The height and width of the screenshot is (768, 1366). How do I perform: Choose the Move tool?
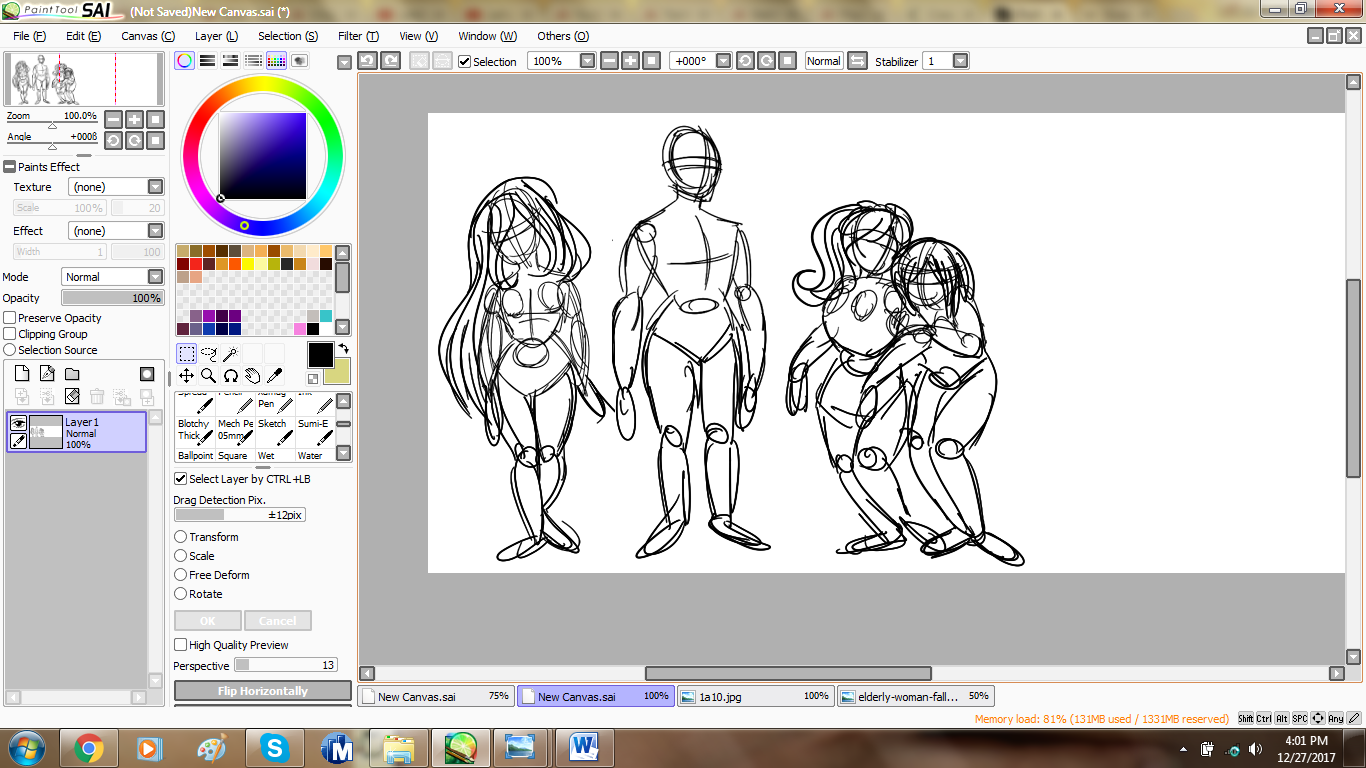(187, 376)
